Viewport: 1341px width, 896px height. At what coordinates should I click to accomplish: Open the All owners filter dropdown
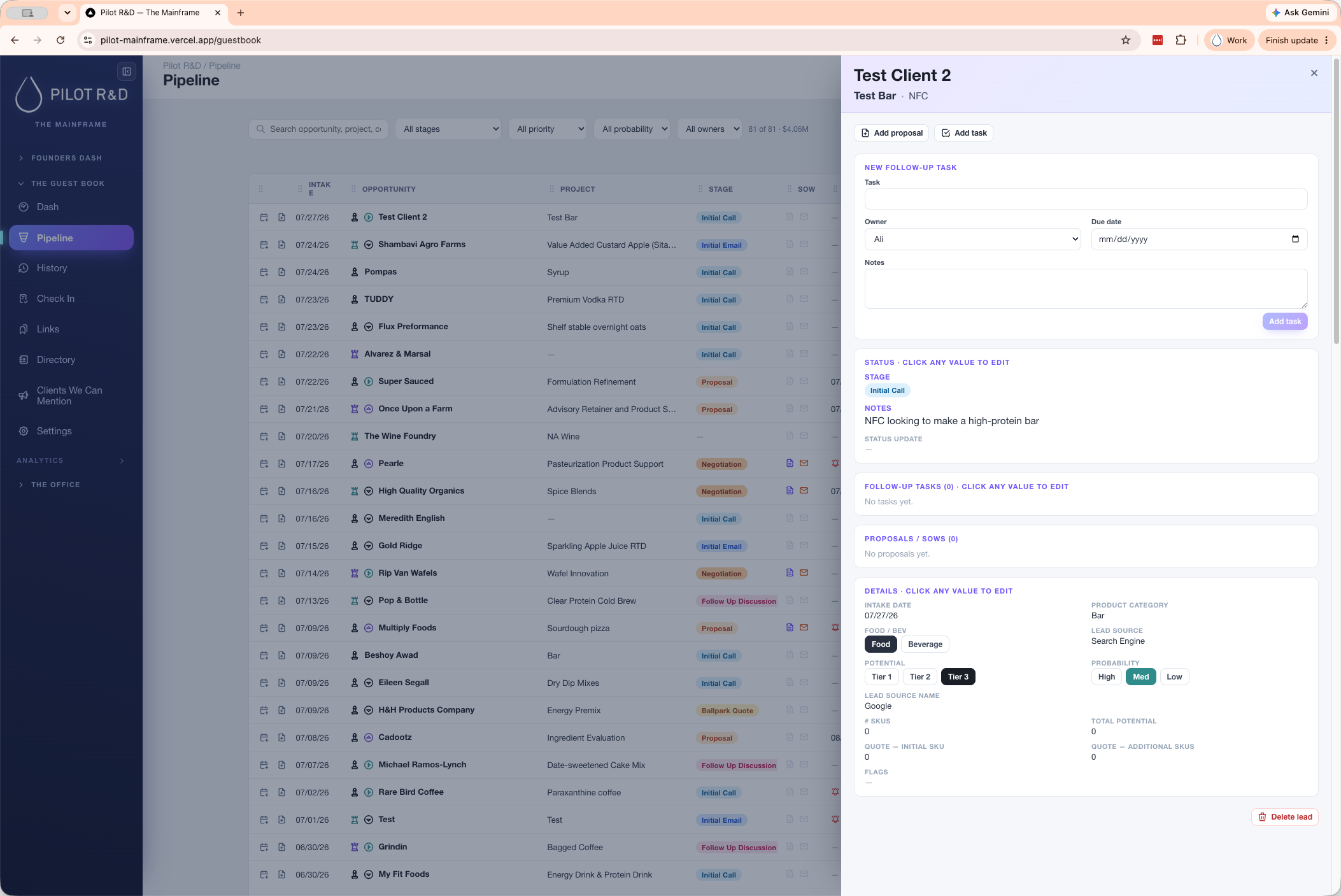point(709,129)
